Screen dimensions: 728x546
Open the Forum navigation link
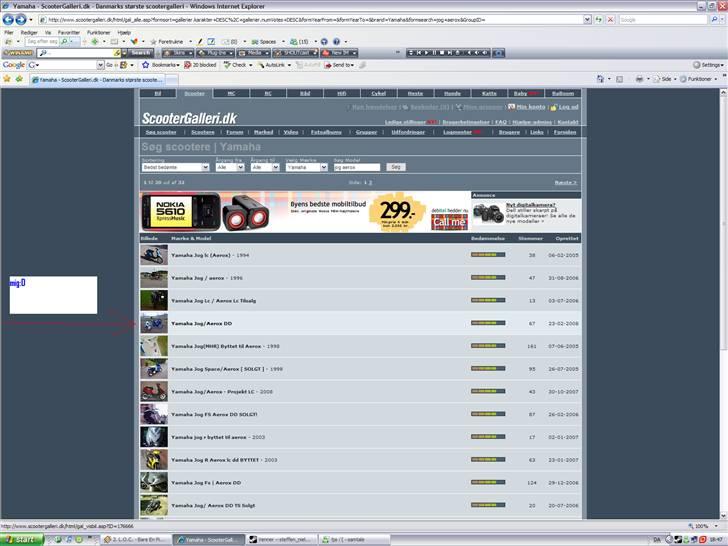pyautogui.click(x=233, y=132)
